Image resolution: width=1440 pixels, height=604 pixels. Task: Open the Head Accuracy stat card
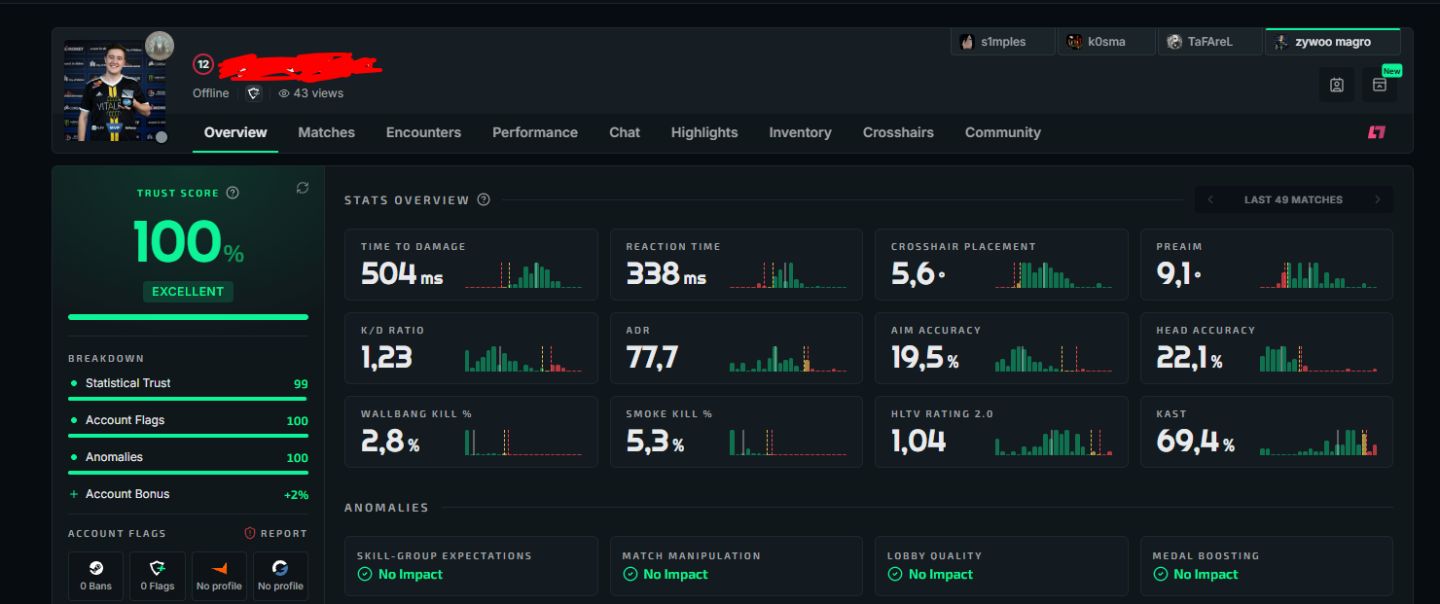1267,348
